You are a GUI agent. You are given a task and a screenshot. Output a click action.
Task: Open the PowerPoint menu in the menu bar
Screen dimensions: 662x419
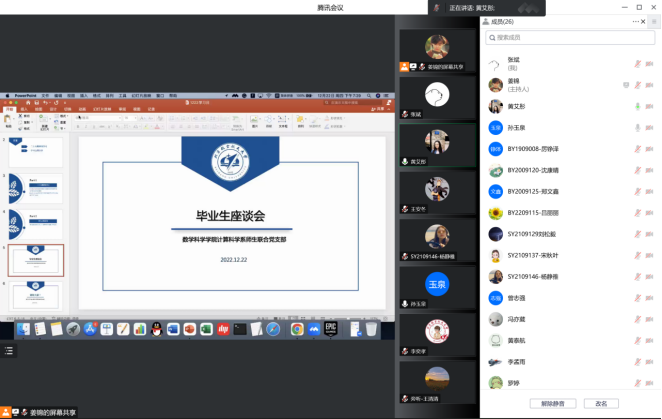click(x=25, y=95)
